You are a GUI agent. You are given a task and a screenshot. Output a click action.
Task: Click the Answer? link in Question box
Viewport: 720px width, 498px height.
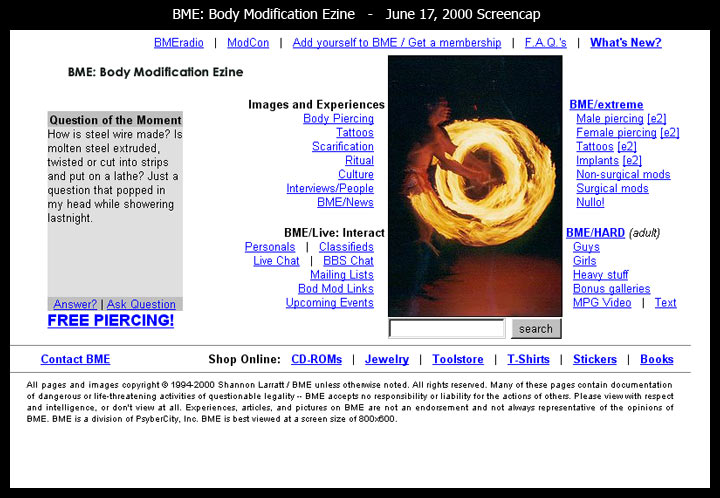(75, 304)
